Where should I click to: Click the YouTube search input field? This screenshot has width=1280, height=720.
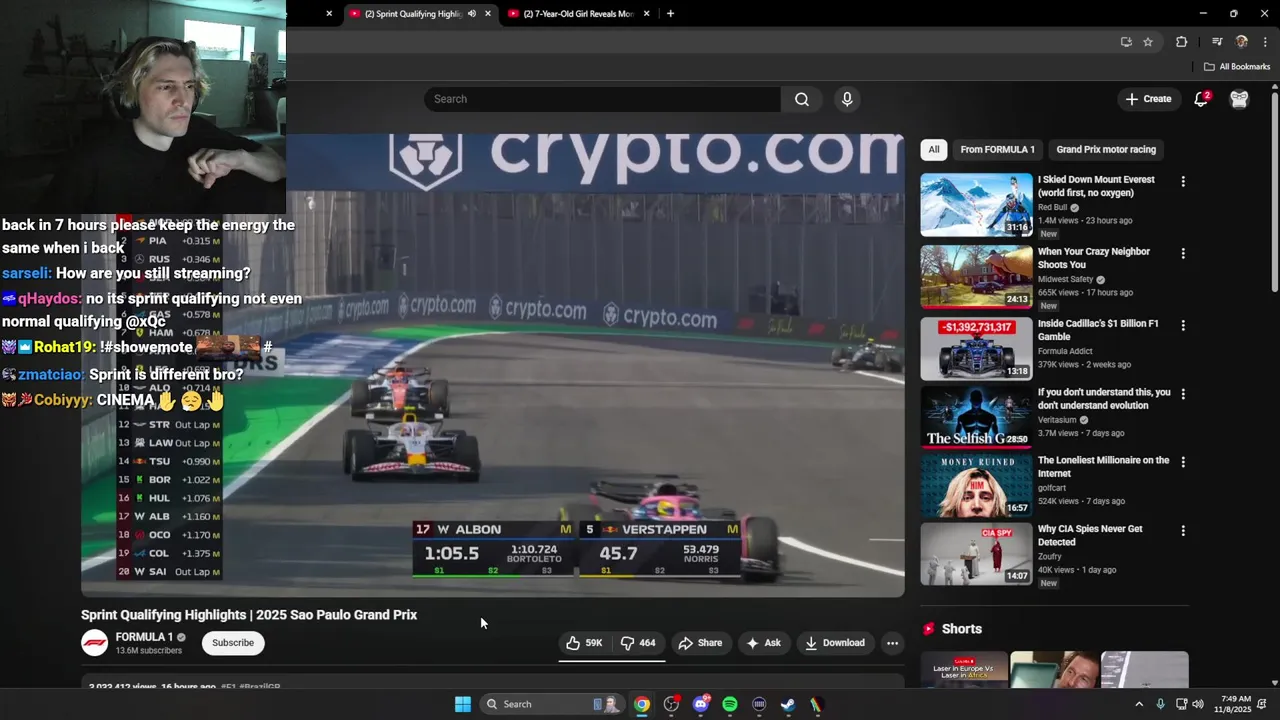602,99
